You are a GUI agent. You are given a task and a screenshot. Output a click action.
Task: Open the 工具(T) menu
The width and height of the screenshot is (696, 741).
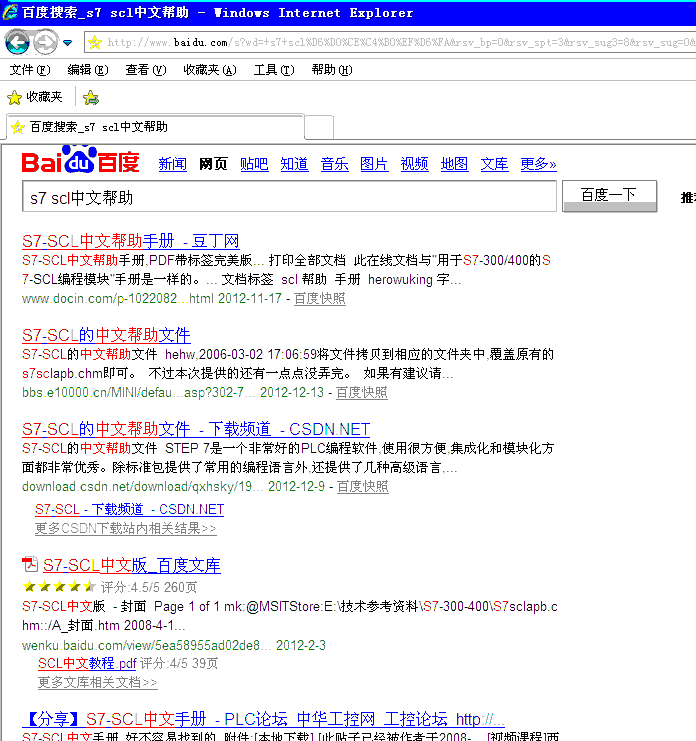(x=274, y=70)
